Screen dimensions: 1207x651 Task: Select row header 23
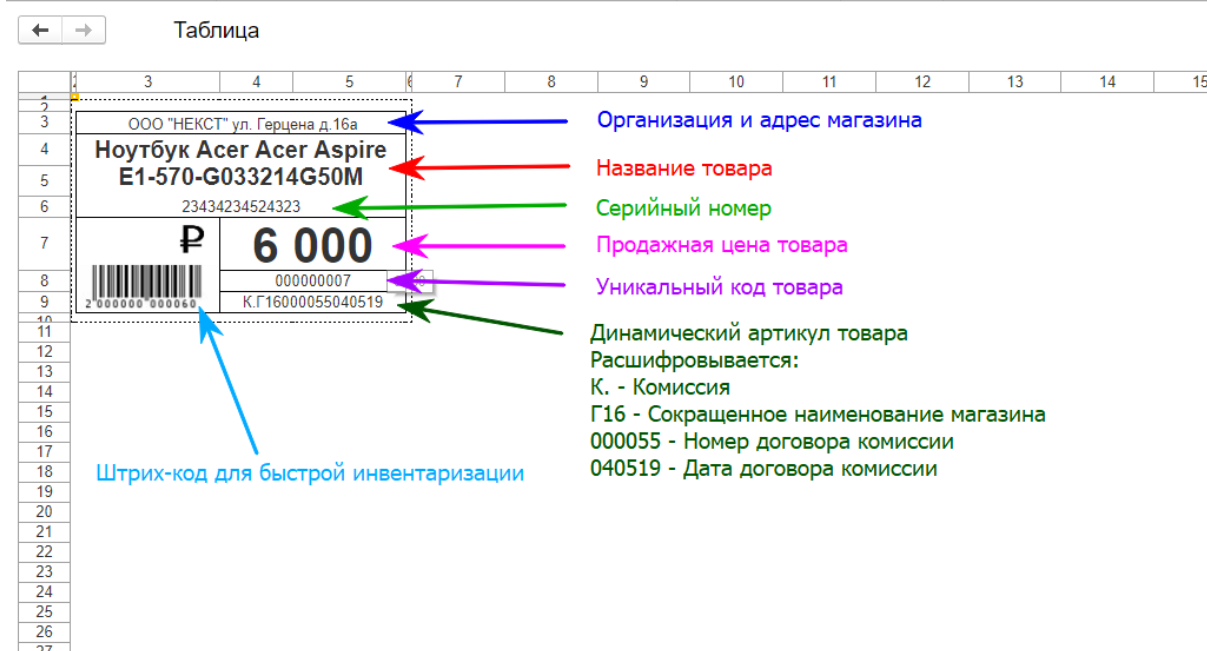click(x=45, y=571)
